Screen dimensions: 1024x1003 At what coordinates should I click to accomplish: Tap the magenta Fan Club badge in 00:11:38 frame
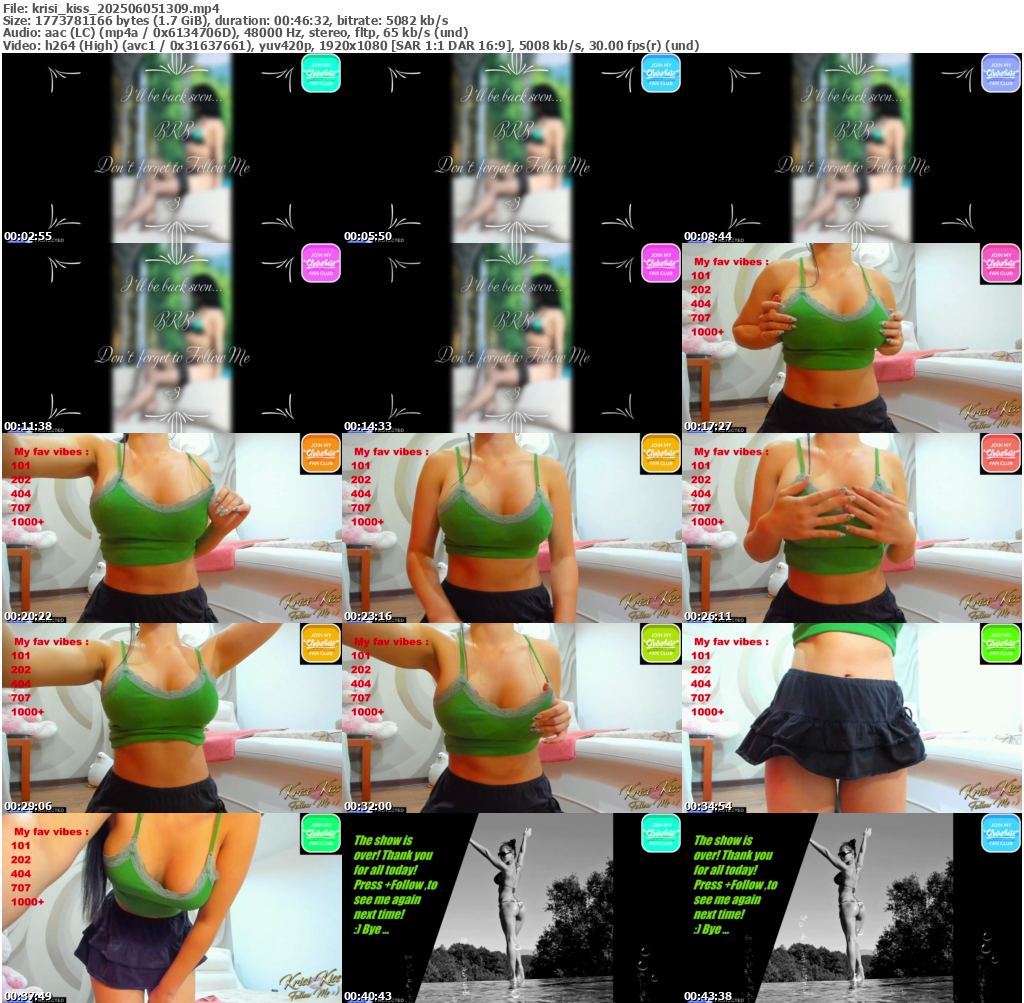(321, 263)
